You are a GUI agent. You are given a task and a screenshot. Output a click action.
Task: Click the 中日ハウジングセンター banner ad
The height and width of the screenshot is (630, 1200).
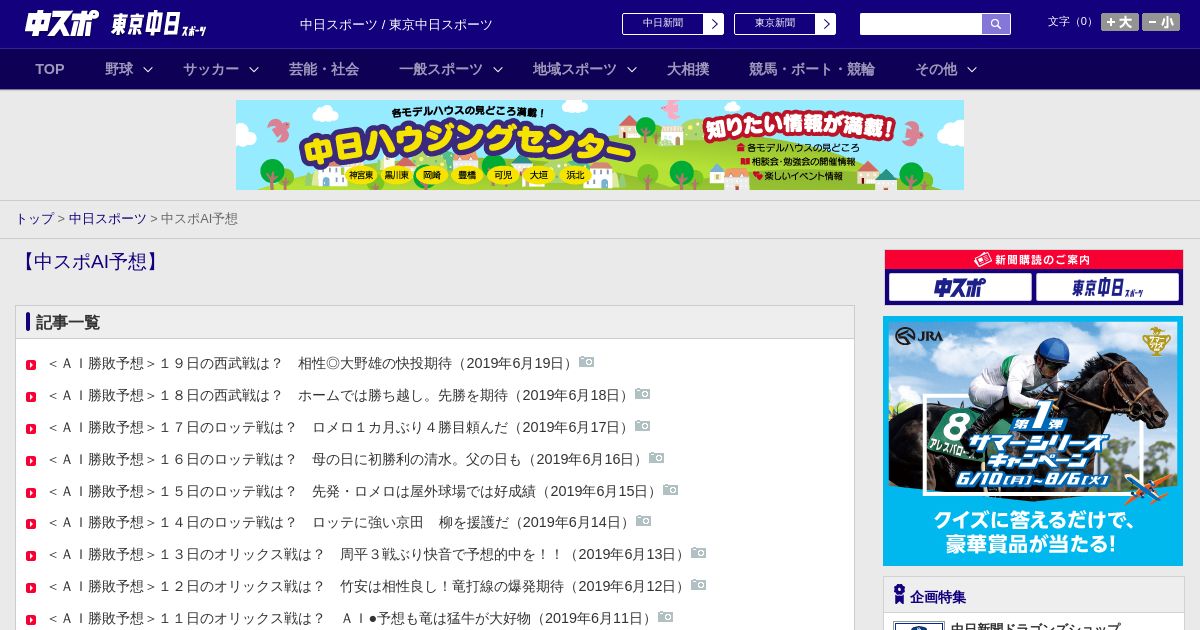[600, 145]
